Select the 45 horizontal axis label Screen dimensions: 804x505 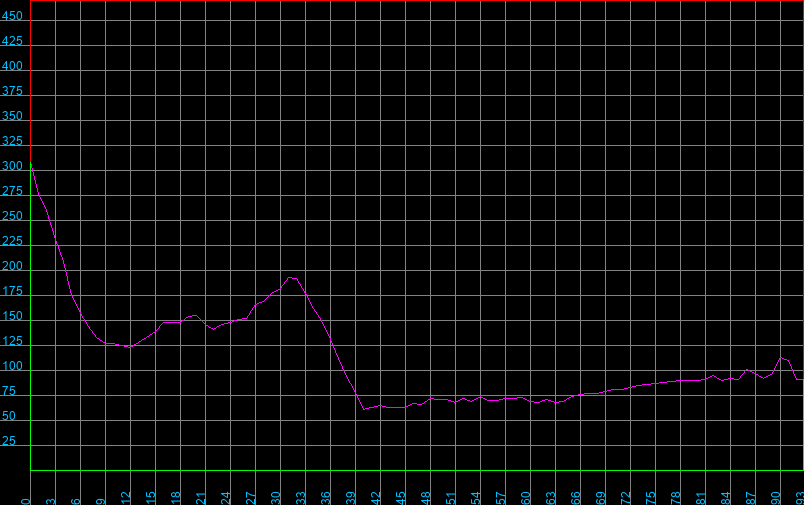click(400, 498)
